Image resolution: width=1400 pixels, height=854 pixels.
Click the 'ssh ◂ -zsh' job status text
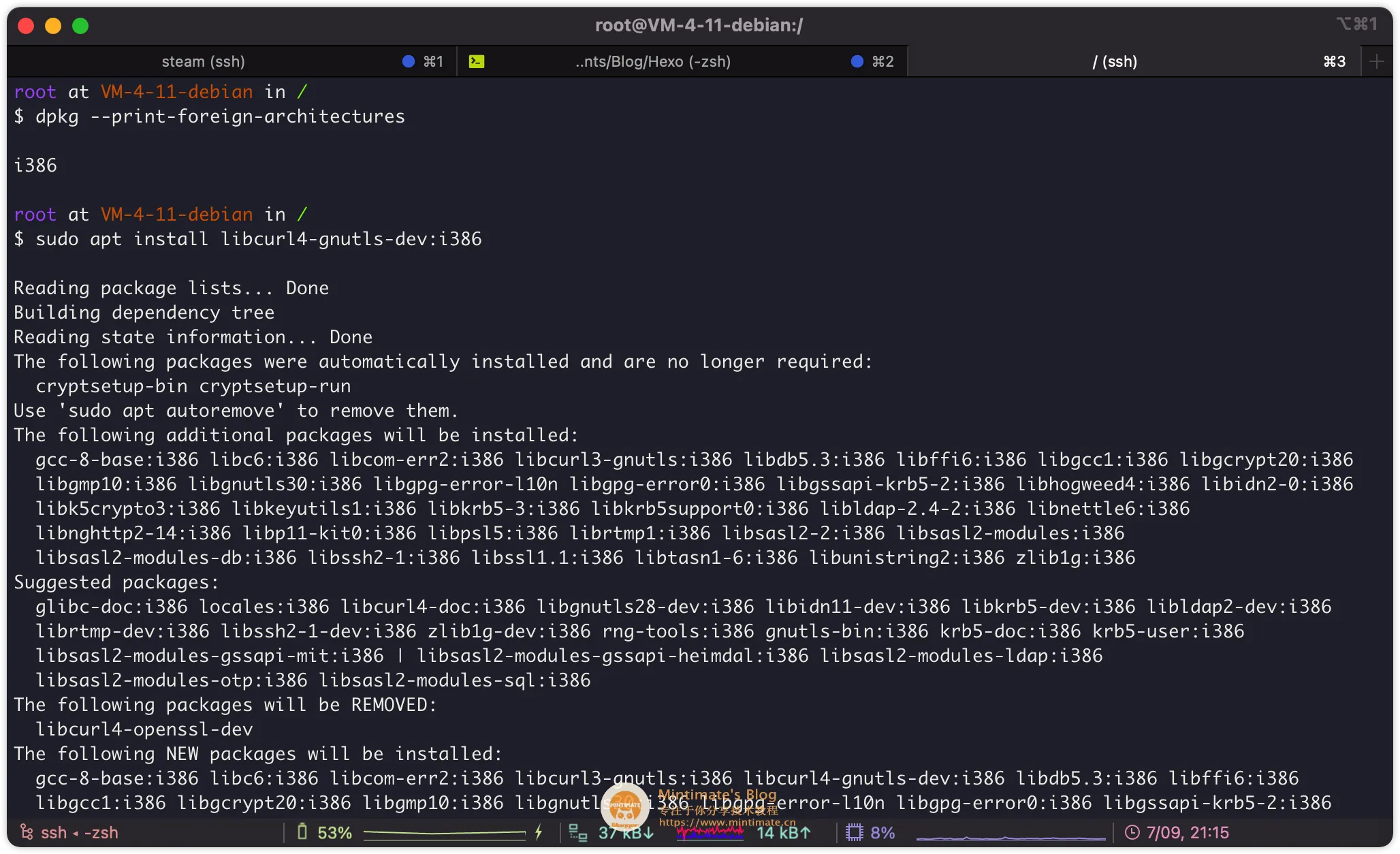click(x=79, y=832)
